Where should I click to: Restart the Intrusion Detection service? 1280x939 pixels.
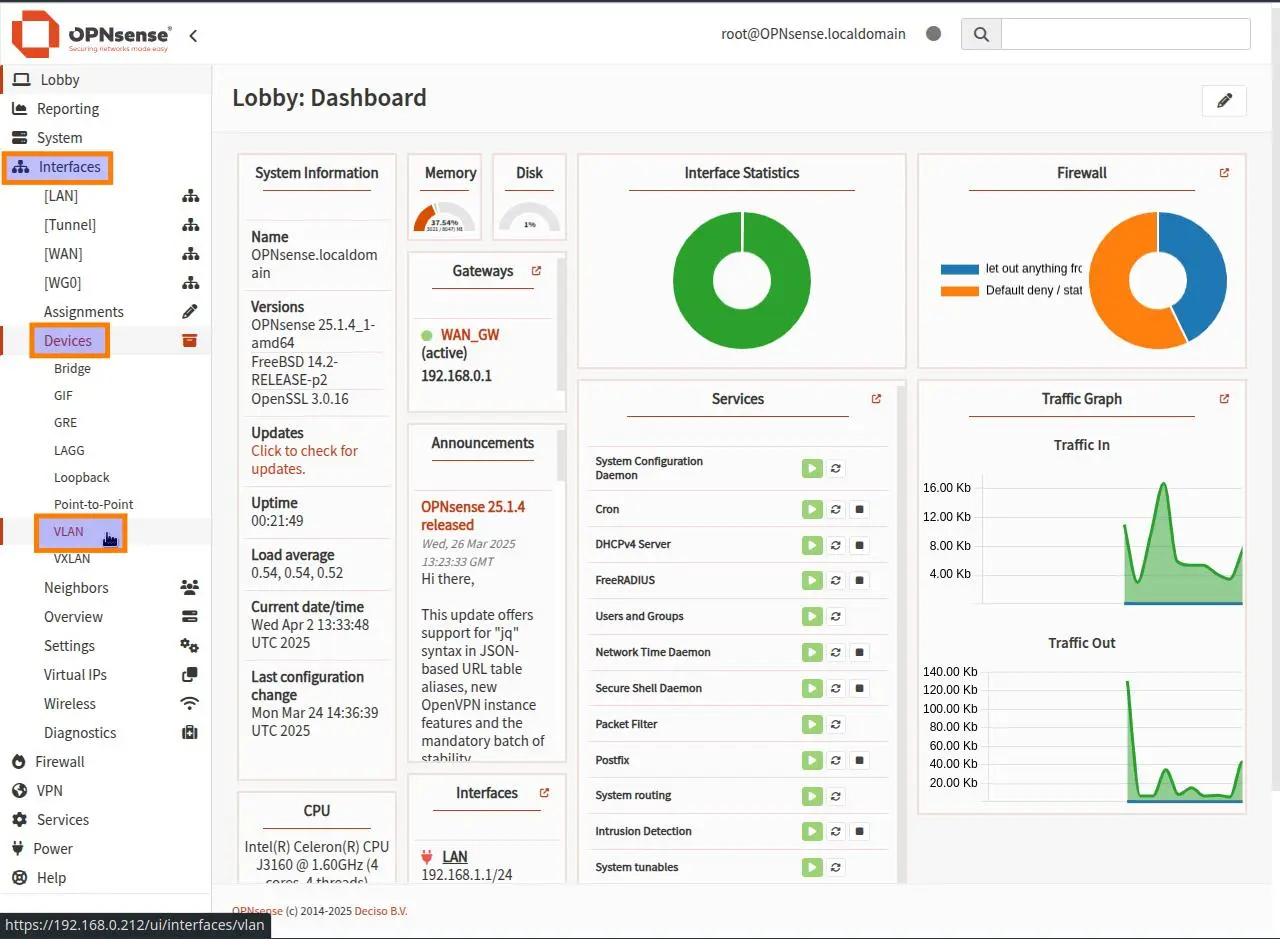(835, 832)
